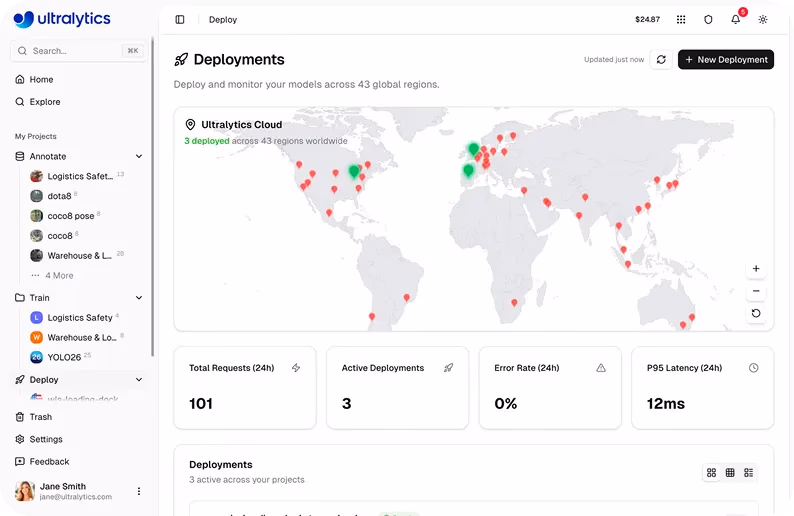The height and width of the screenshot is (516, 794).
Task: Collapse the Train section chevron
Action: pos(139,298)
